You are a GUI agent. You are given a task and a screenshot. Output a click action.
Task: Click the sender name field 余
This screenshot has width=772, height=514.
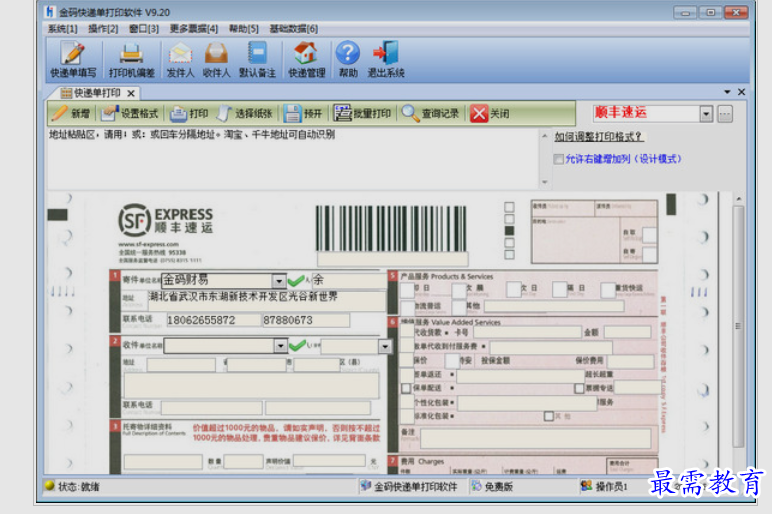pos(349,281)
